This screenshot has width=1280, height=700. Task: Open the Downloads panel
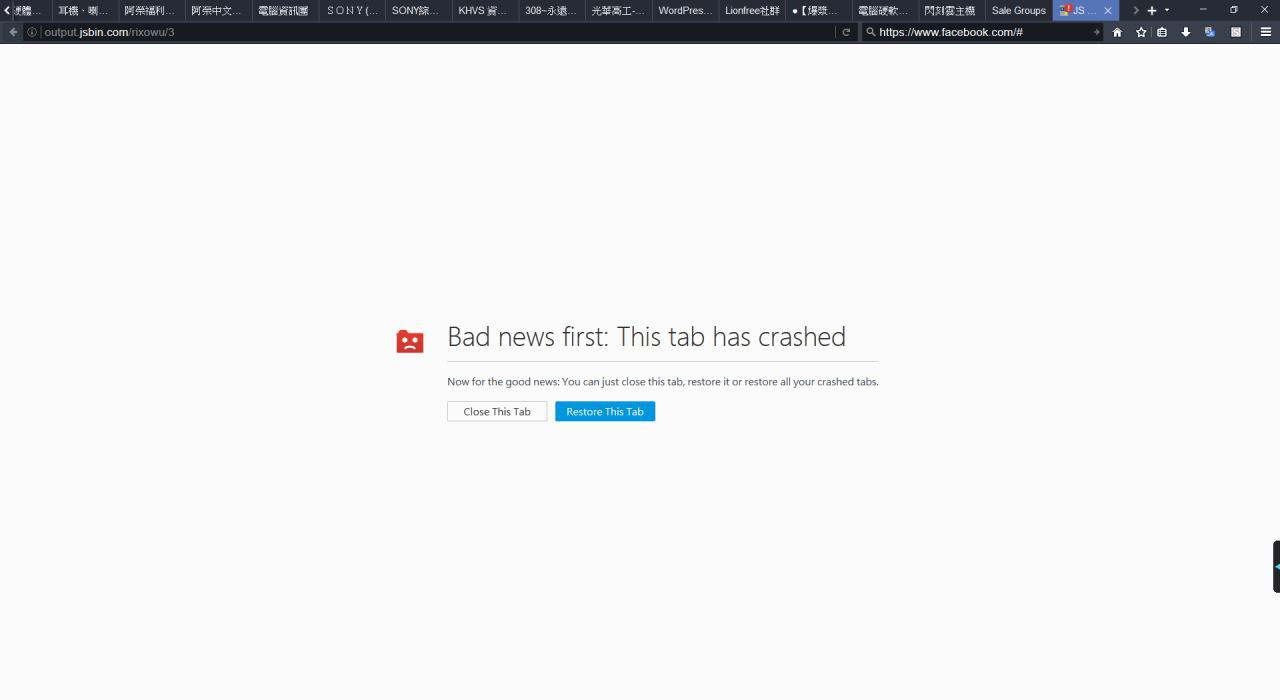tap(1186, 32)
